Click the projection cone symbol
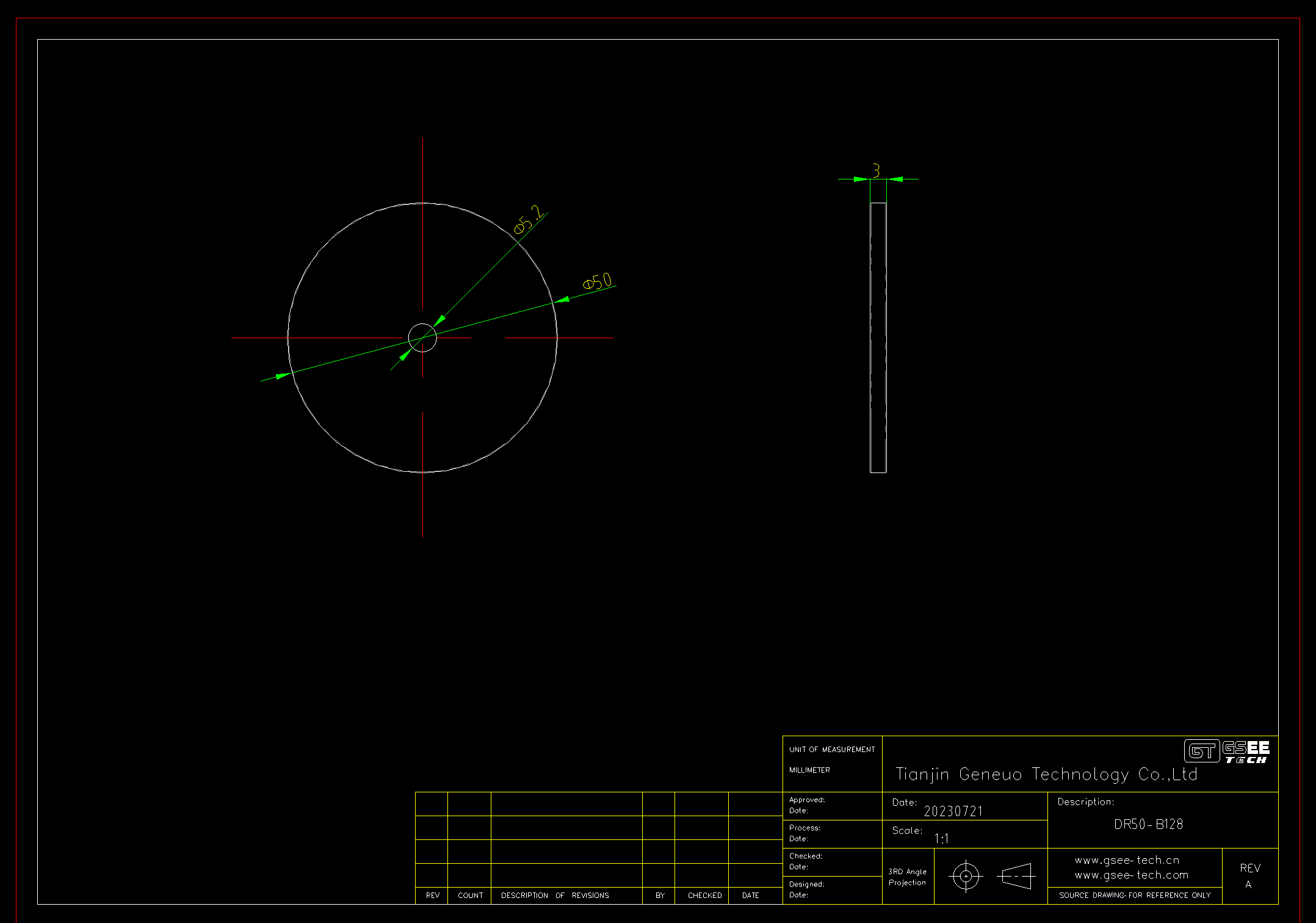This screenshot has height=923, width=1316. (1017, 877)
